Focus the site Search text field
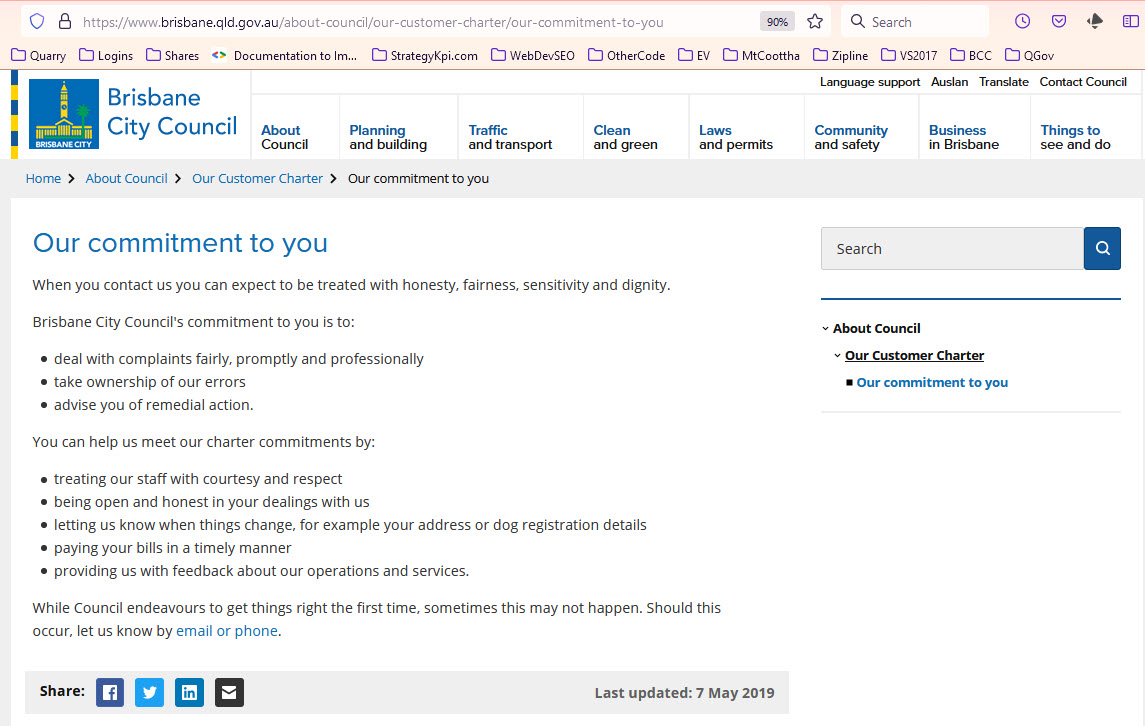1145x726 pixels. pos(952,248)
